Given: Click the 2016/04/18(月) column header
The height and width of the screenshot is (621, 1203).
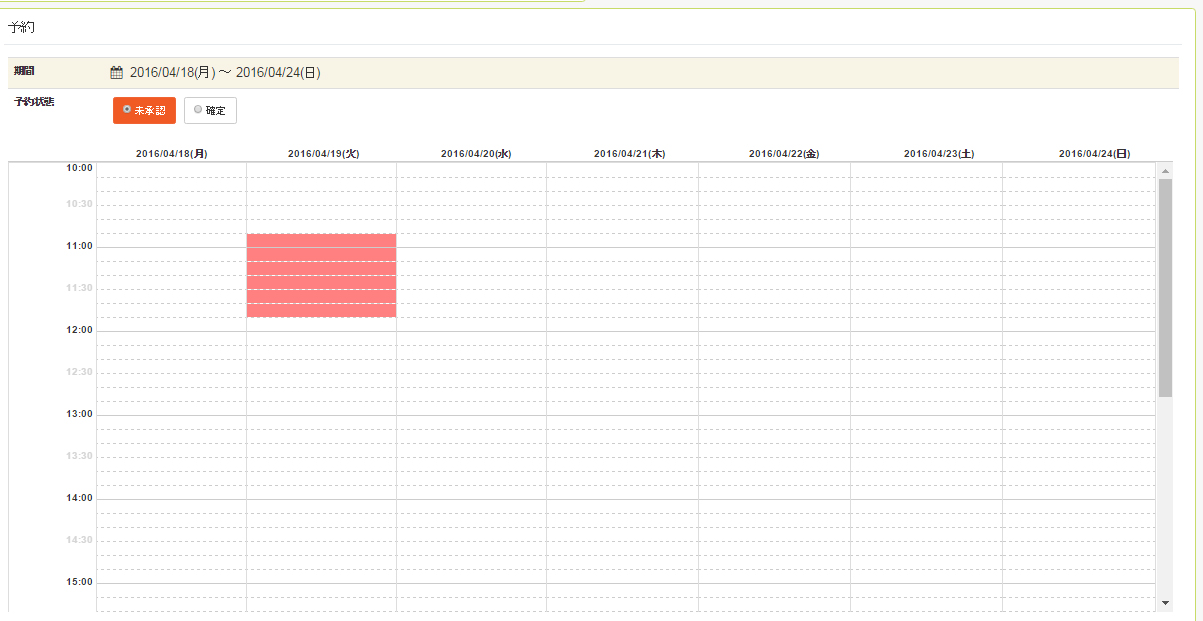Looking at the screenshot, I should 172,154.
